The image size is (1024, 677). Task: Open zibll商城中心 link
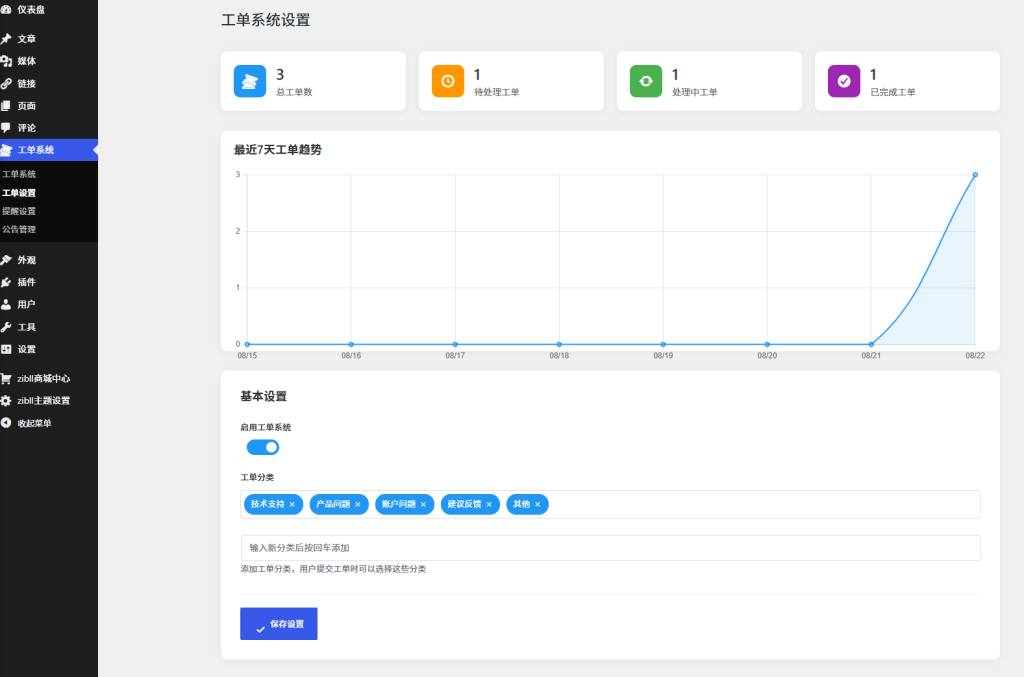43,379
